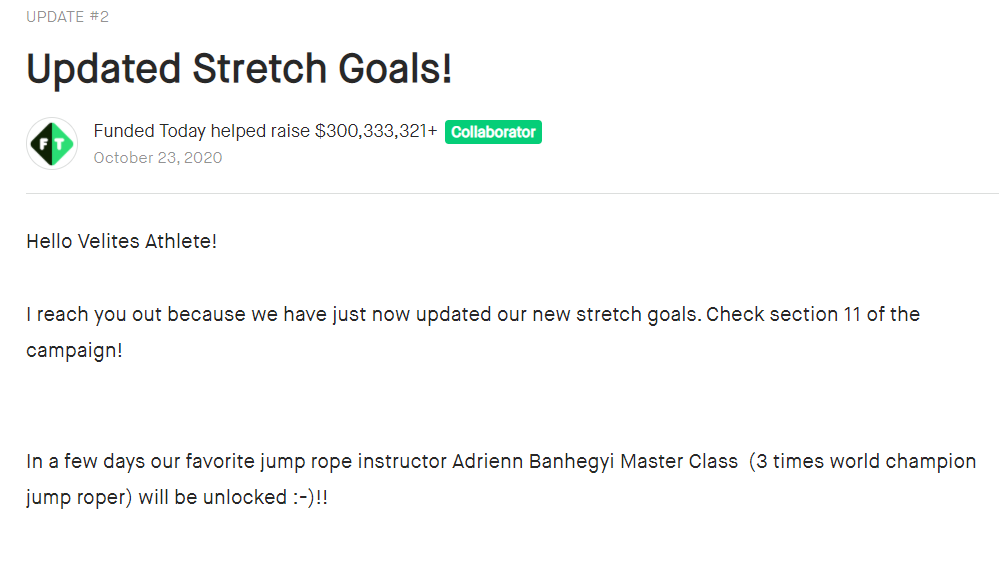Click the 'Master Class' words

click(x=679, y=461)
